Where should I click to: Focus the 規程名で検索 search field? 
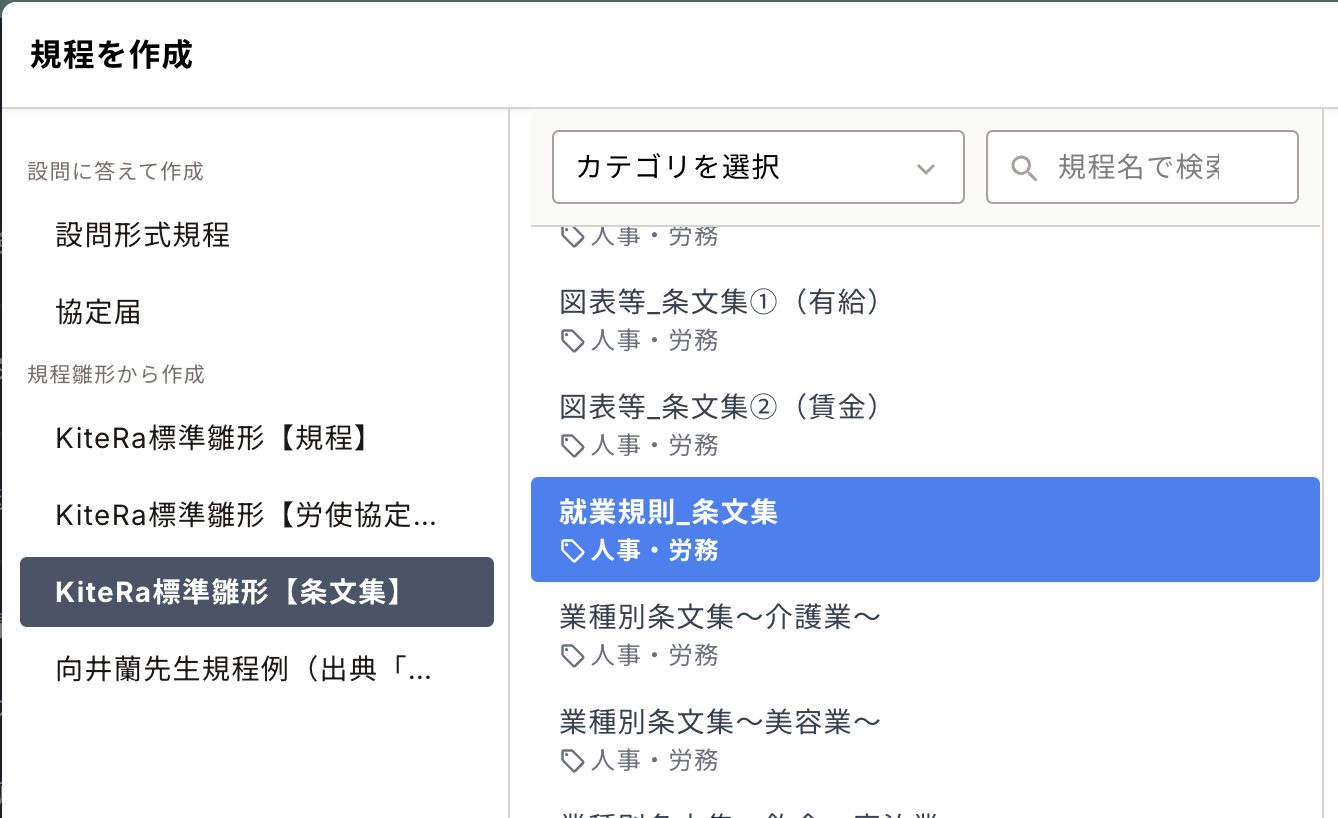coord(1160,167)
